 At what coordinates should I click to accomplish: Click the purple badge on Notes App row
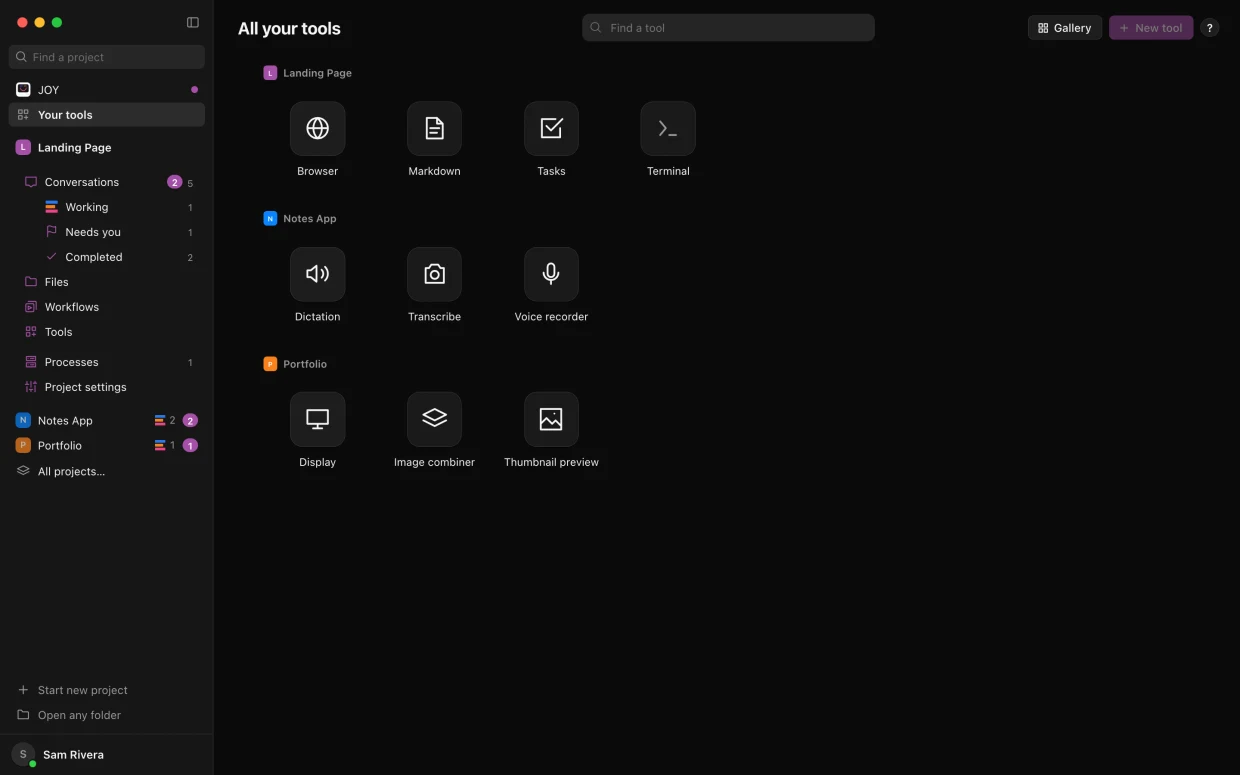tap(190, 420)
